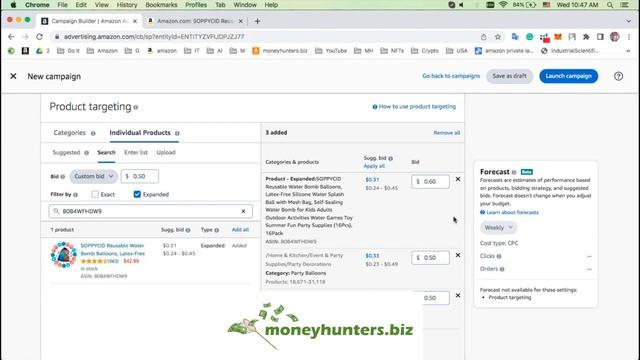
Task: Click SOPPYCID Reusable Water product title link
Action: pos(113,249)
